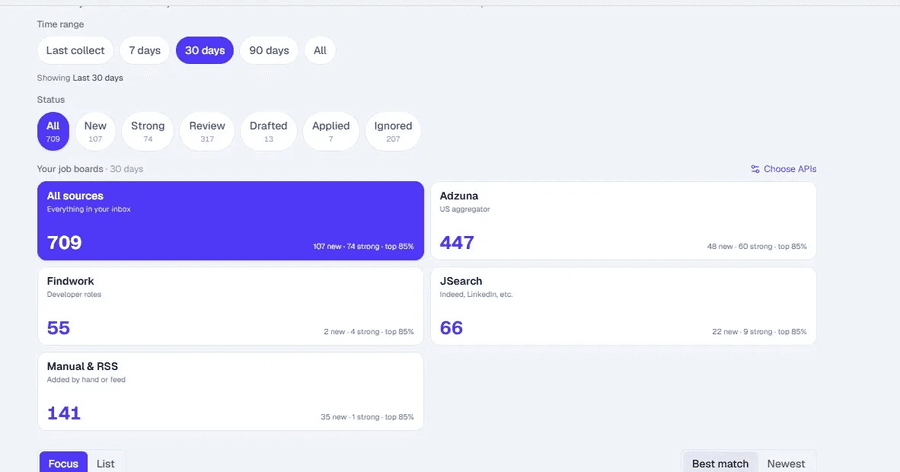Click the 'Your job boards · 30 days' label
The width and height of the screenshot is (900, 472).
90,169
